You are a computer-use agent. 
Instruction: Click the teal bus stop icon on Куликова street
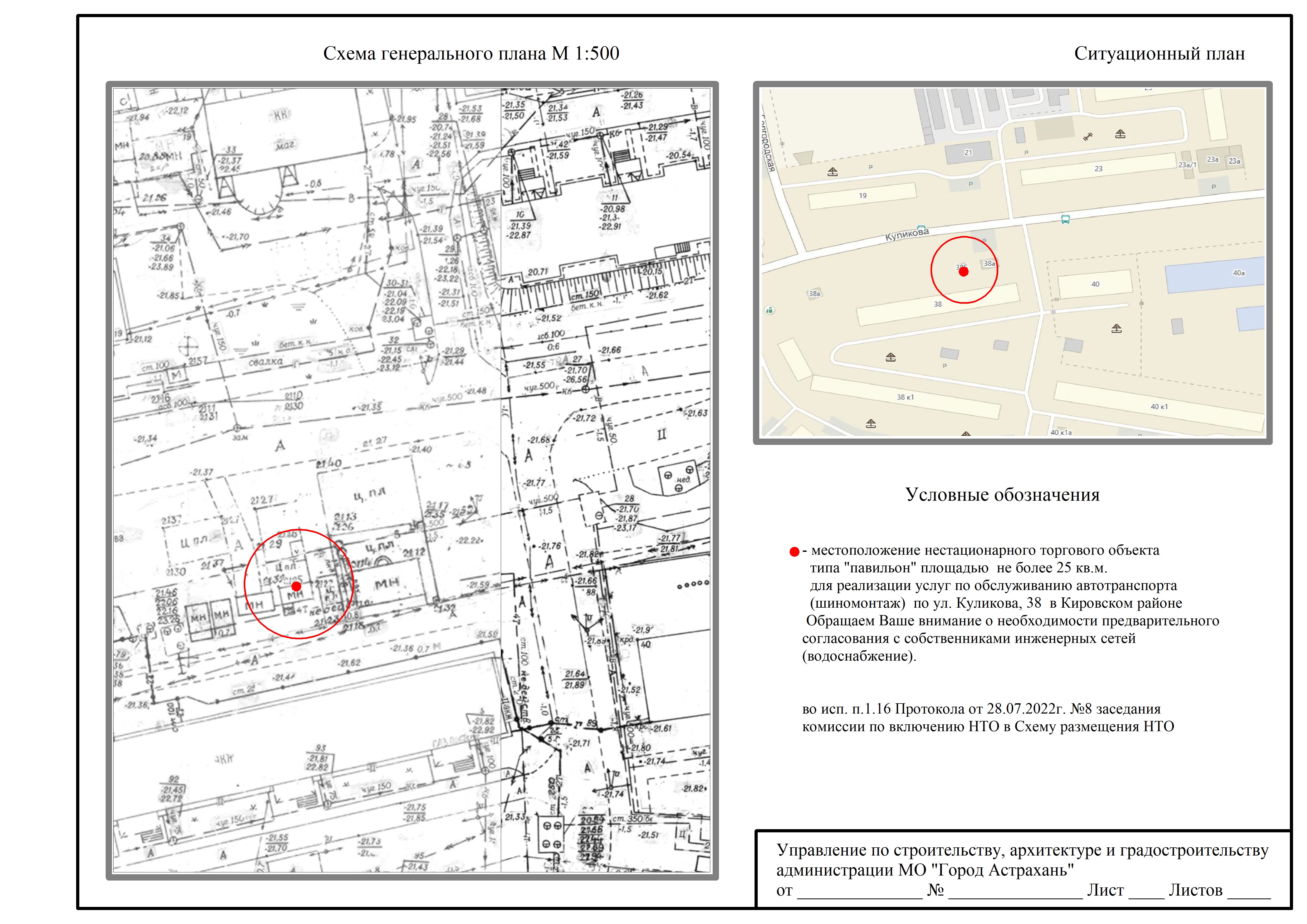1065,219
